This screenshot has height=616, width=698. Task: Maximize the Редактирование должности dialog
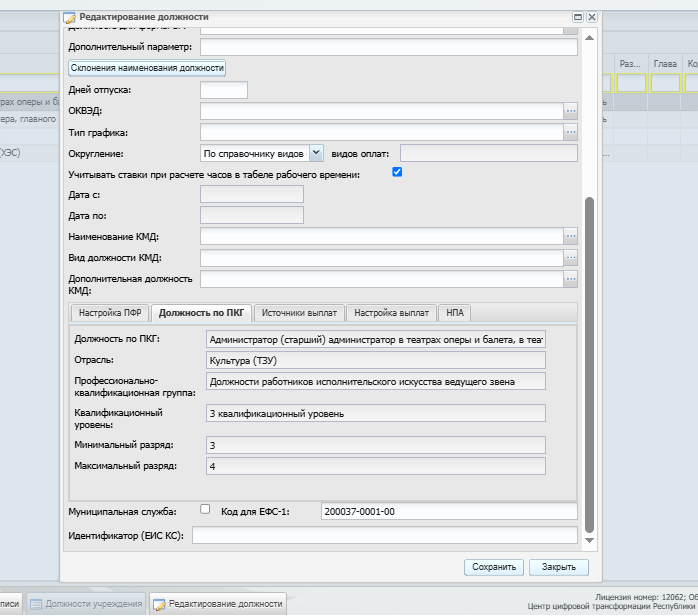point(578,17)
